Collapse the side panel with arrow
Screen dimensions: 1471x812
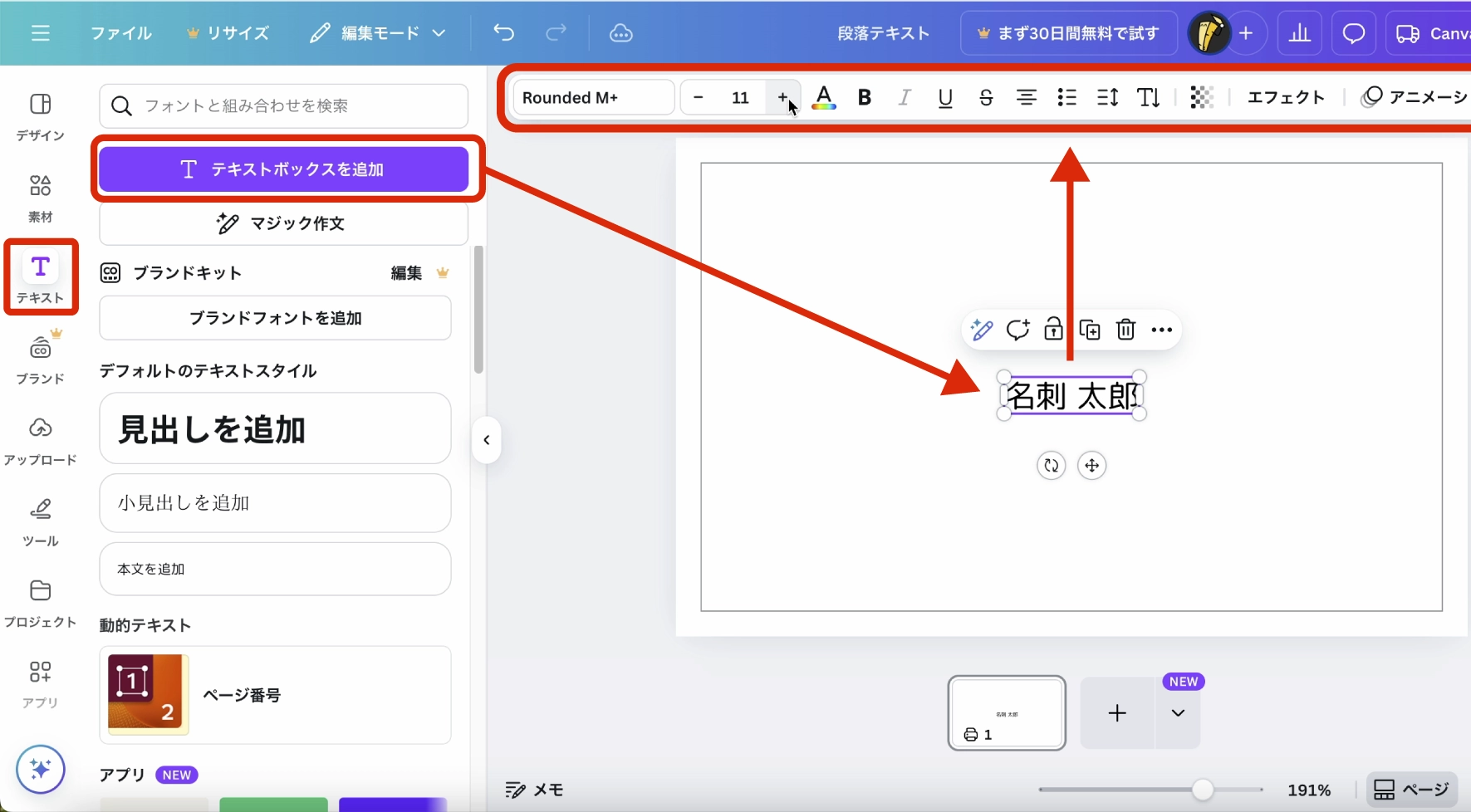(487, 440)
